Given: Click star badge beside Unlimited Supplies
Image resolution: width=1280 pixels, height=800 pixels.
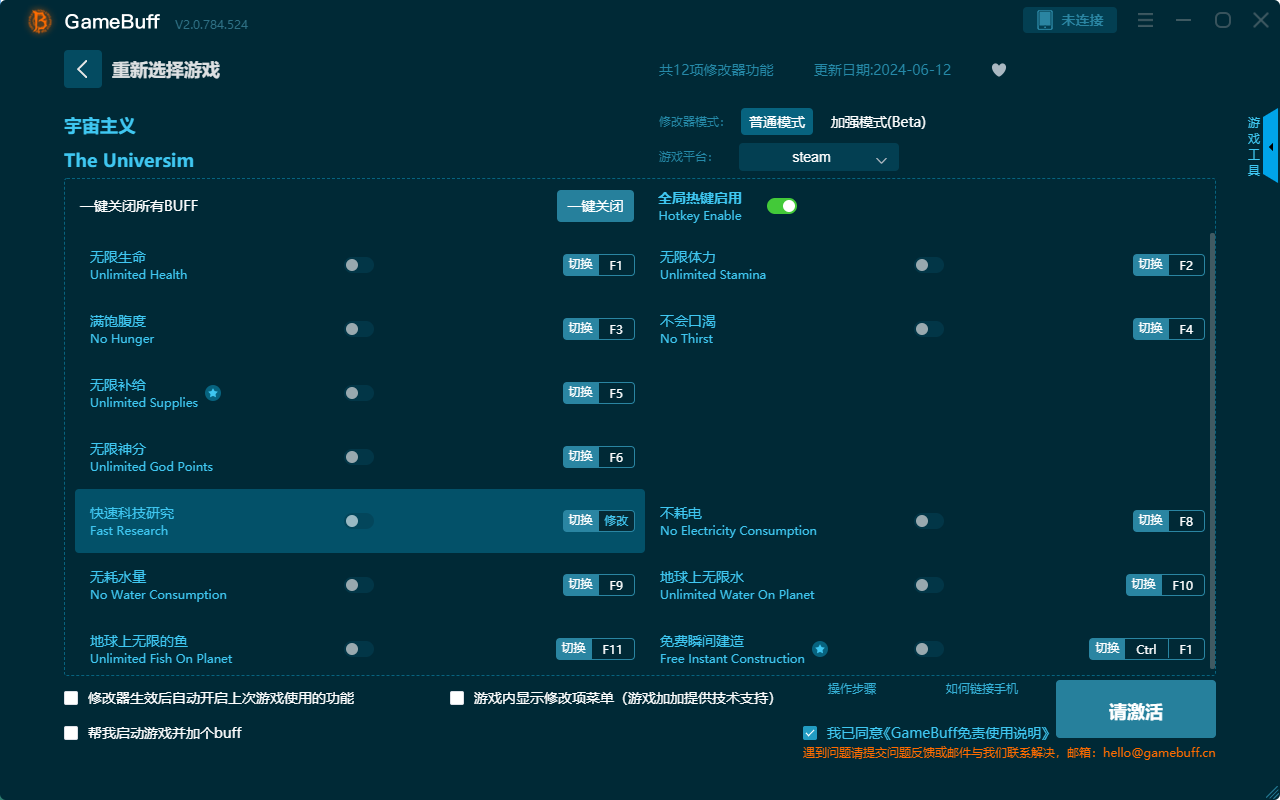Looking at the screenshot, I should [213, 393].
